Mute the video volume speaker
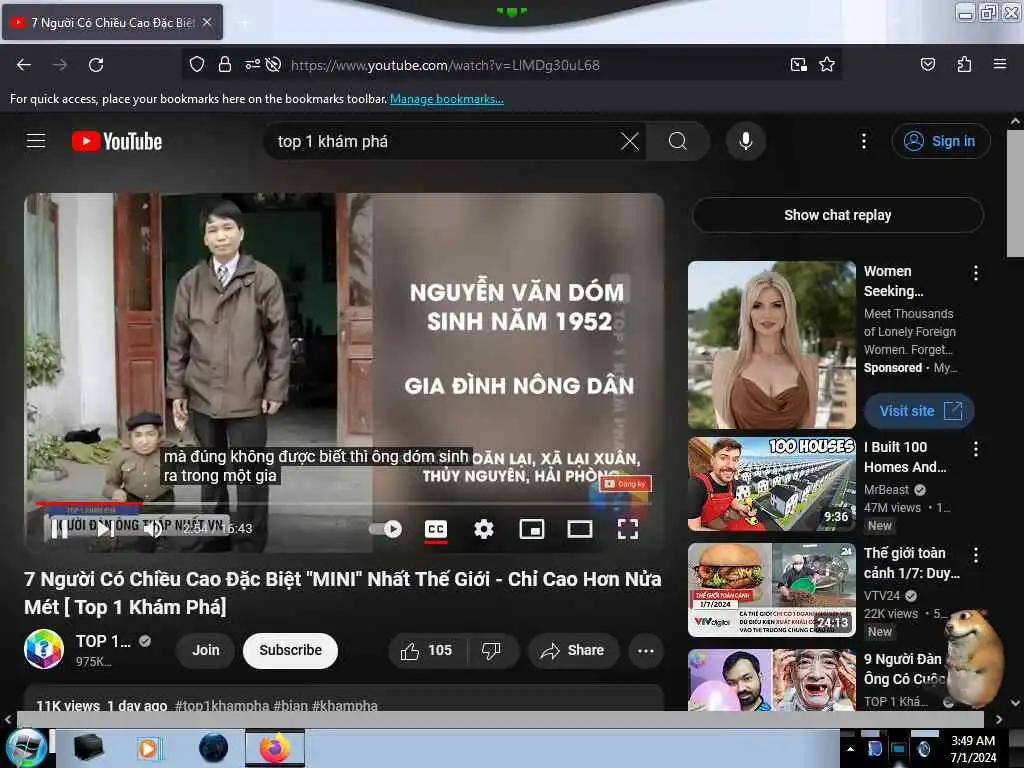This screenshot has width=1024, height=768. pos(153,529)
